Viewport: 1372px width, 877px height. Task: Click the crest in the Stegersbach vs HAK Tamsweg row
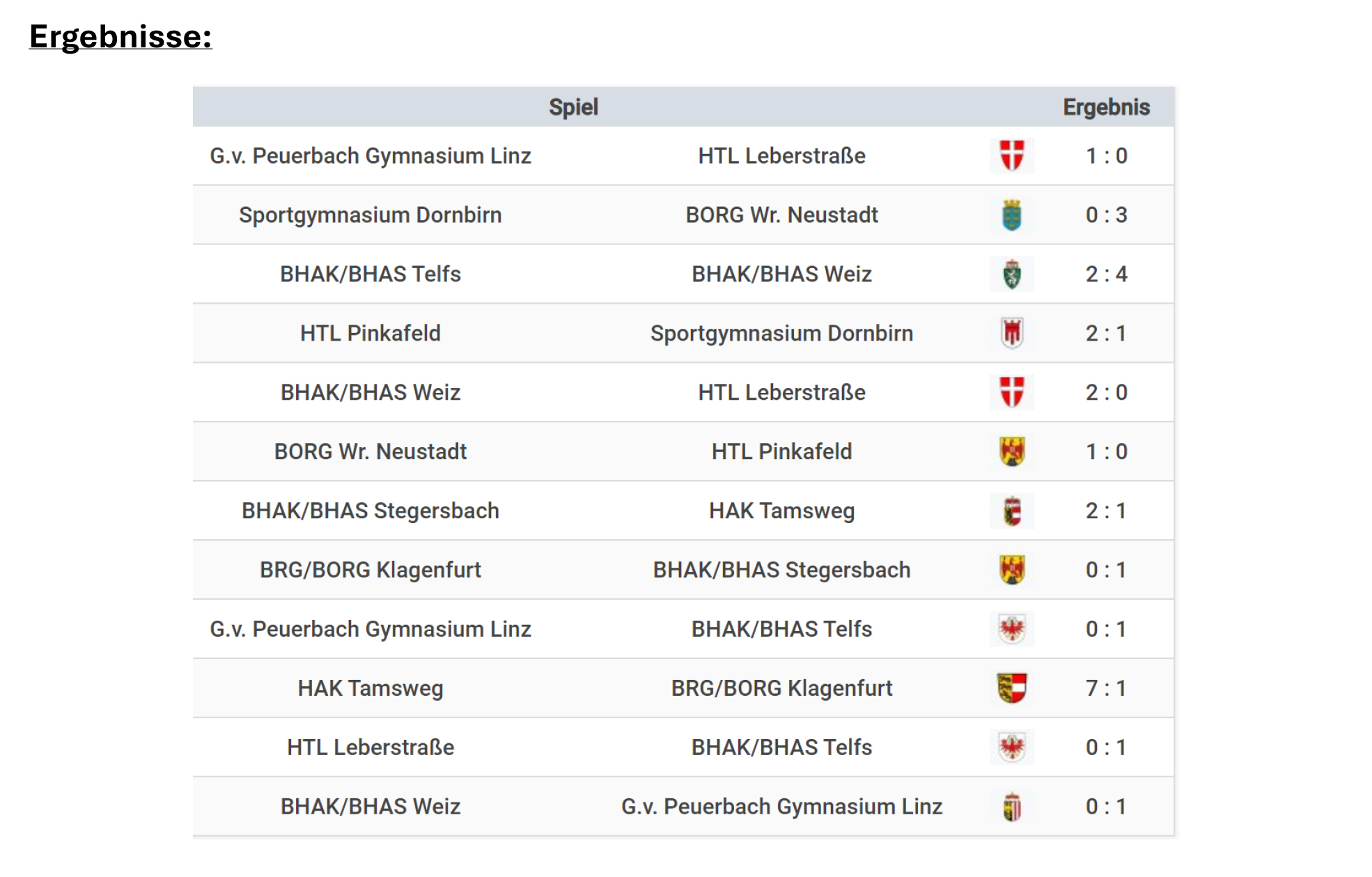(x=1011, y=511)
